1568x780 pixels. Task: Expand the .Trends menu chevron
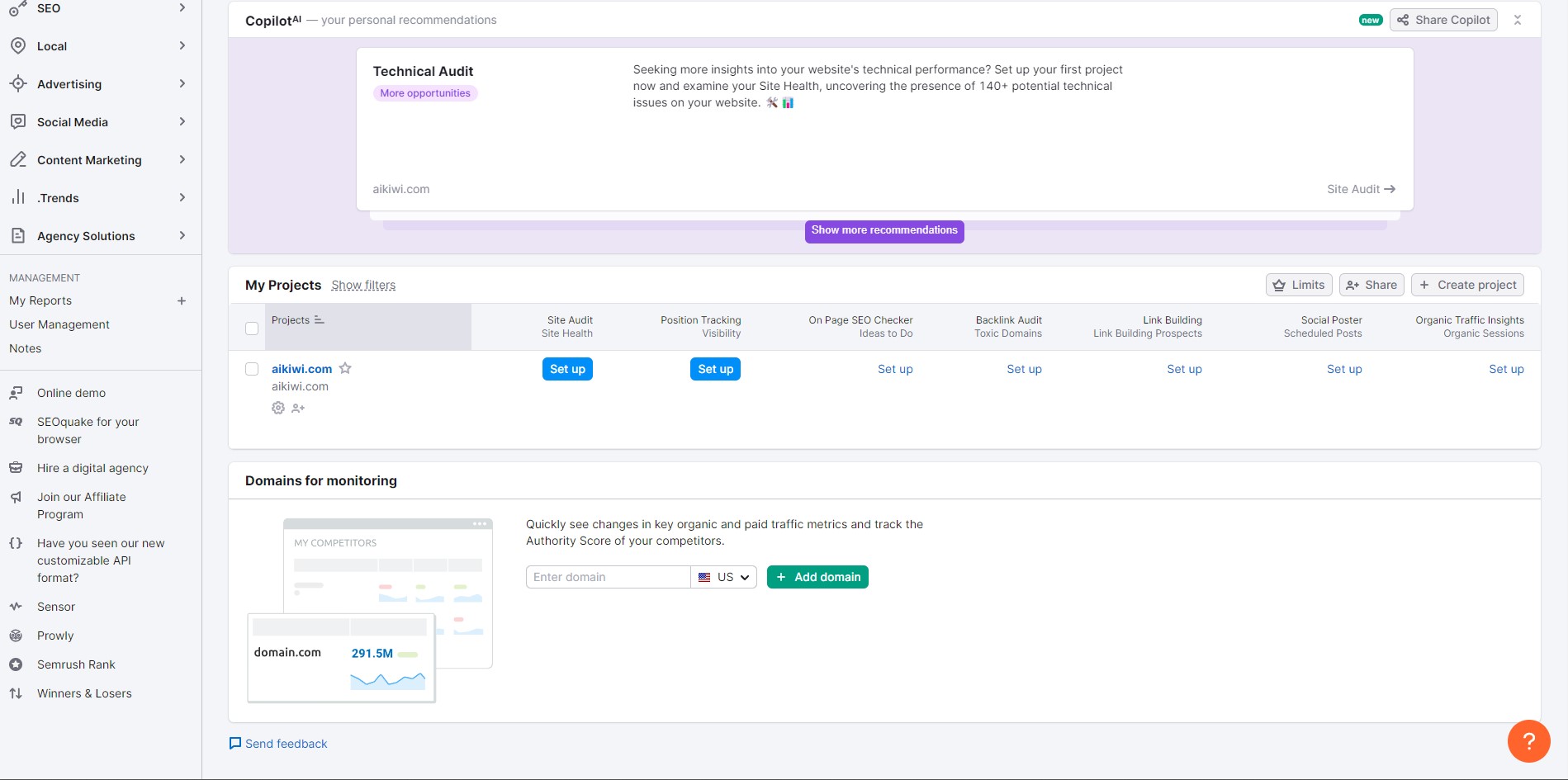(x=182, y=198)
